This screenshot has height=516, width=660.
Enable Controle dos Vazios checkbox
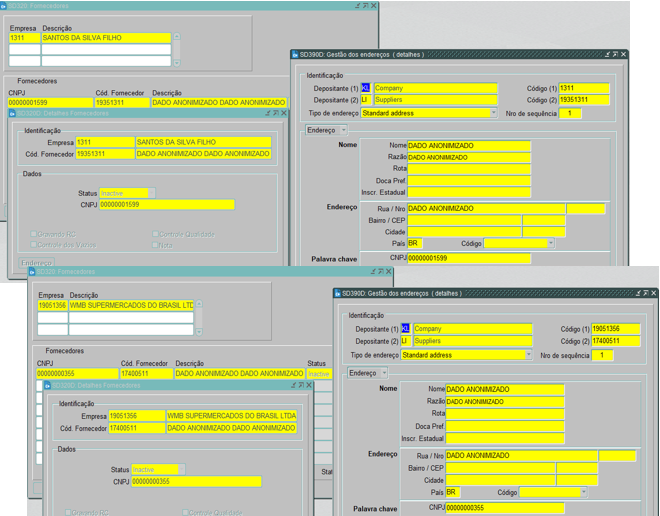(x=33, y=244)
